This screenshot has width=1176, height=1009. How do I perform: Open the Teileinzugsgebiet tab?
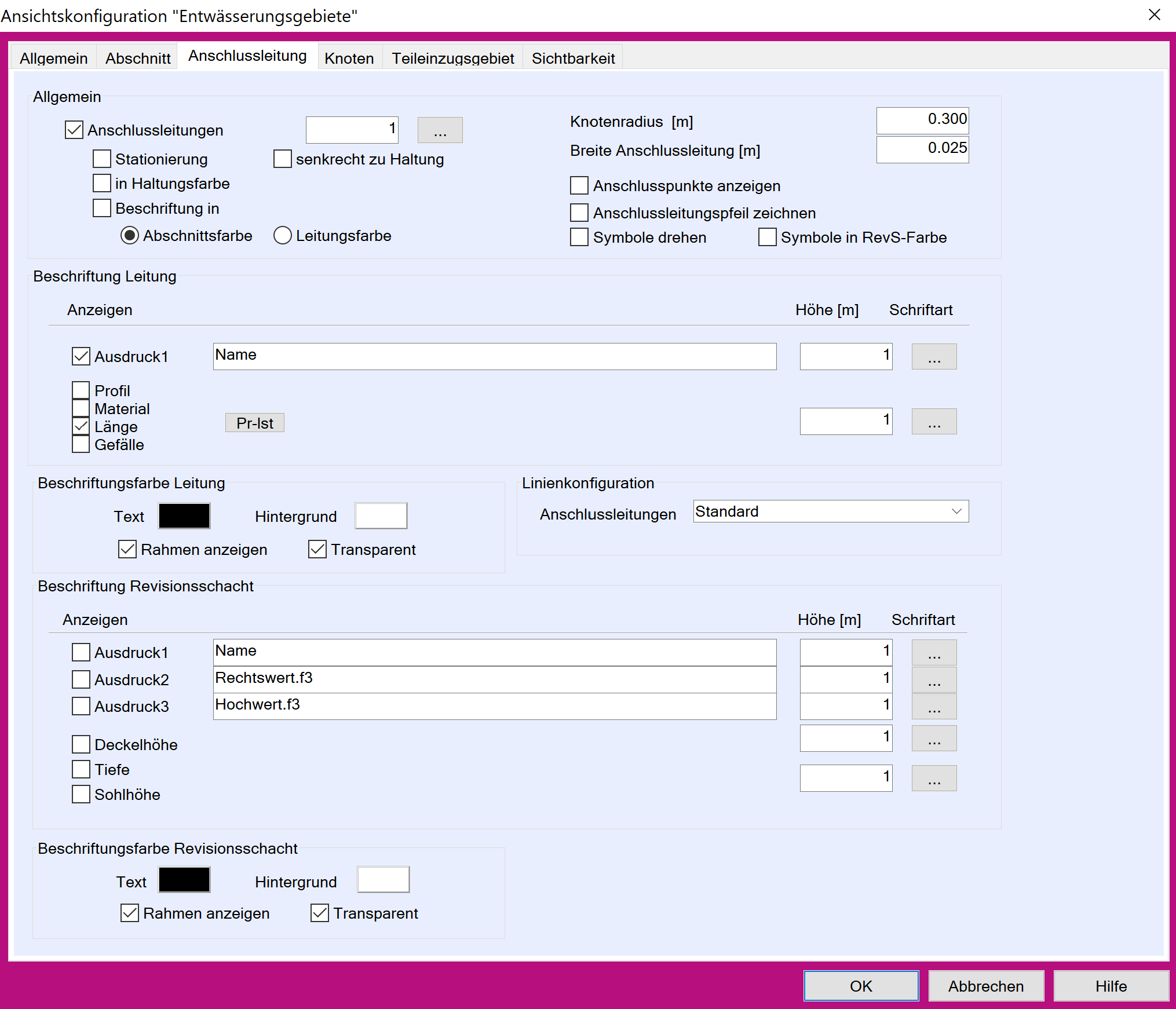[x=452, y=58]
